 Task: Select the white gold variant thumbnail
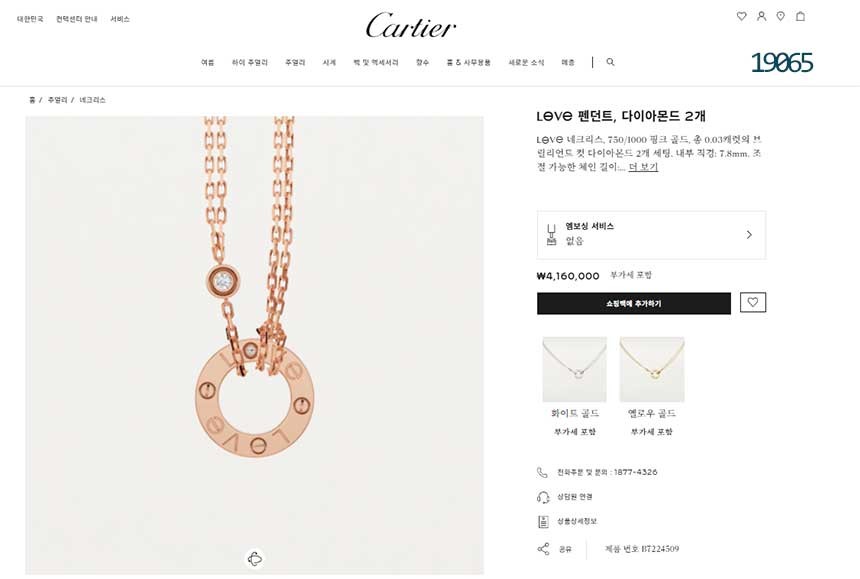(x=574, y=370)
